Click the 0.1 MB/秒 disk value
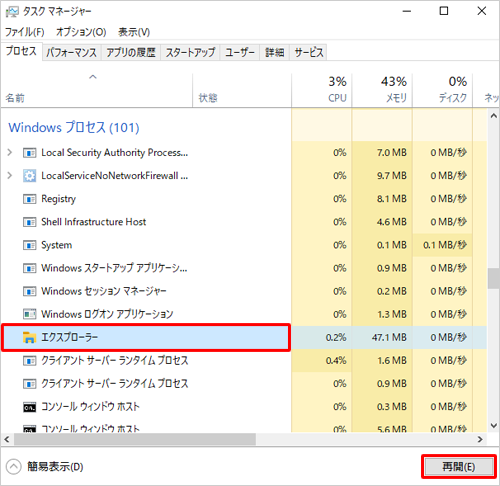This screenshot has width=500, height=486. coord(445,245)
